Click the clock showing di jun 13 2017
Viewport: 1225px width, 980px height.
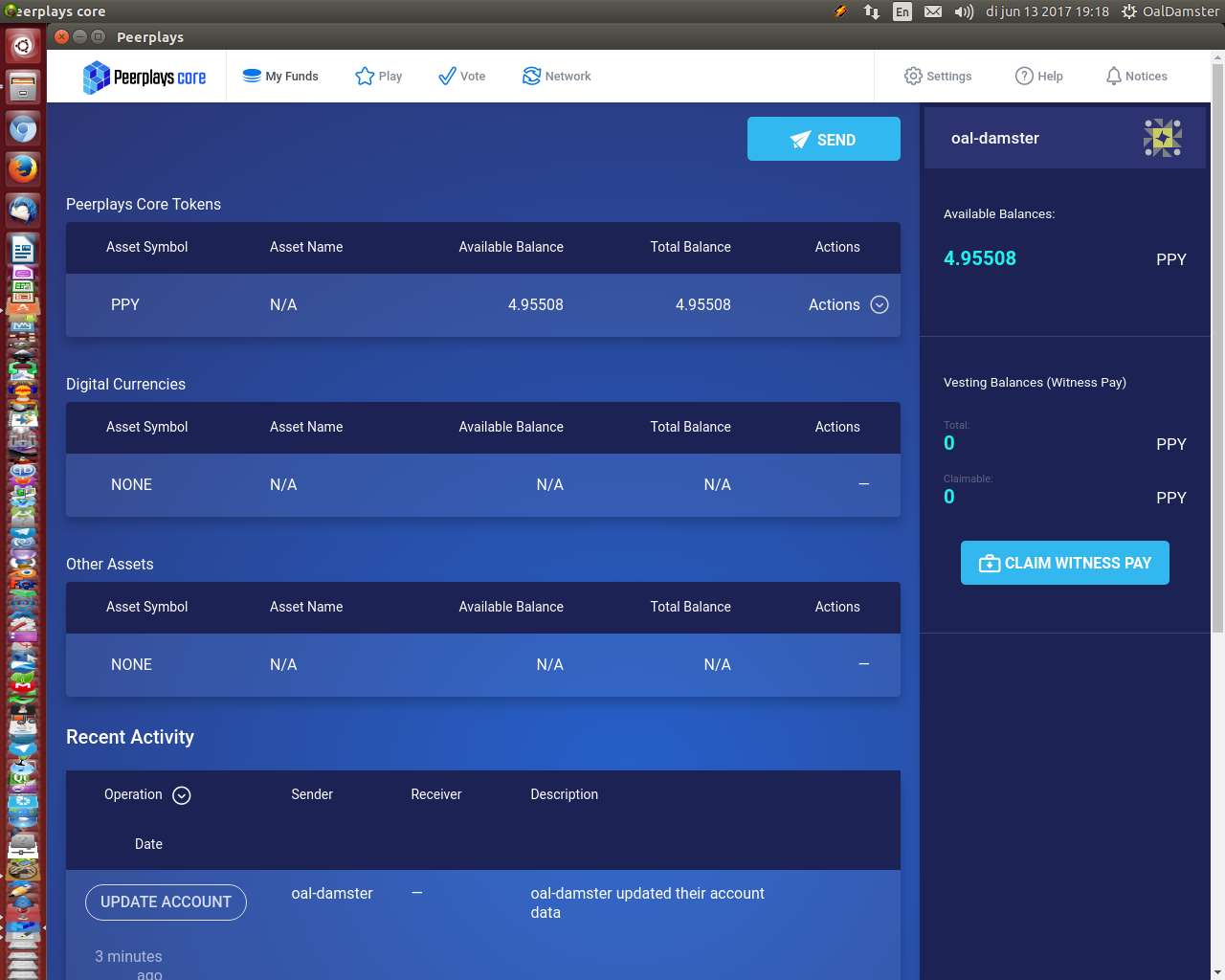click(x=1047, y=11)
